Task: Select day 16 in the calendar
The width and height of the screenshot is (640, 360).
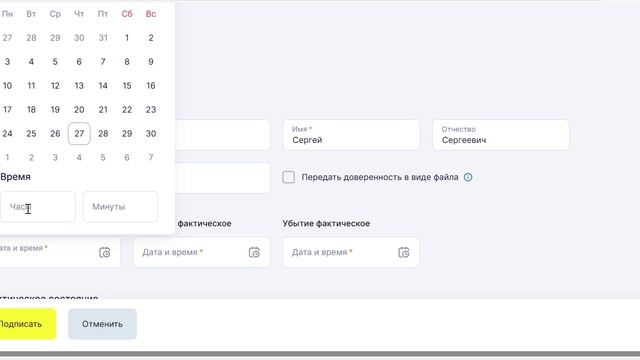Action: (151, 86)
